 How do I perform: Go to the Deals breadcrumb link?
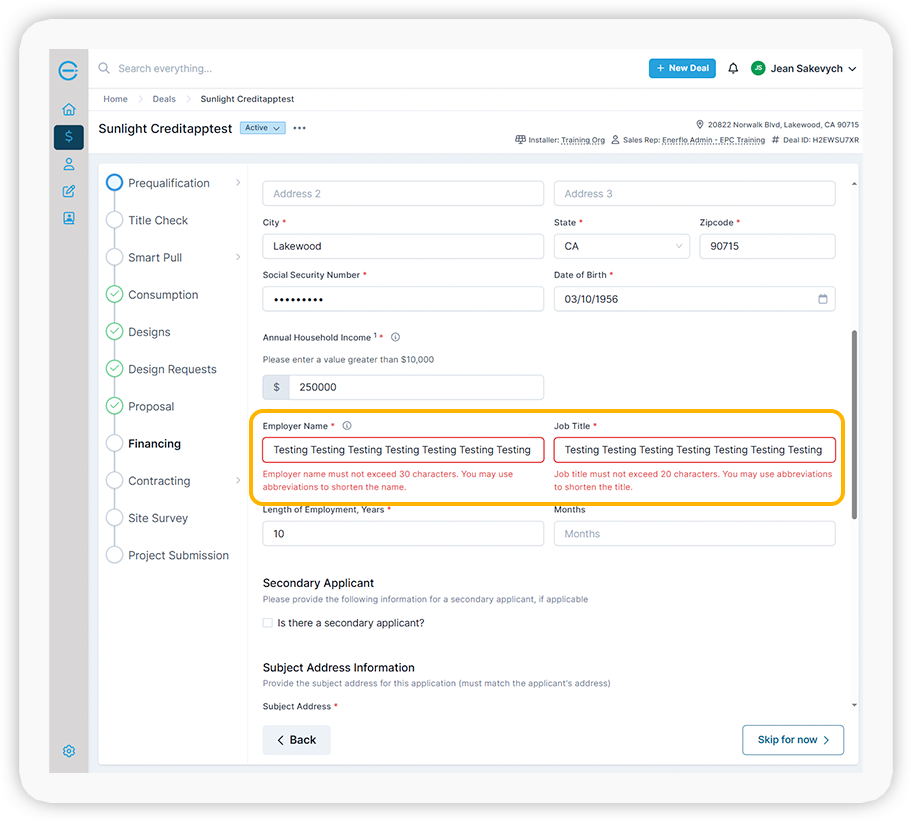(x=163, y=99)
